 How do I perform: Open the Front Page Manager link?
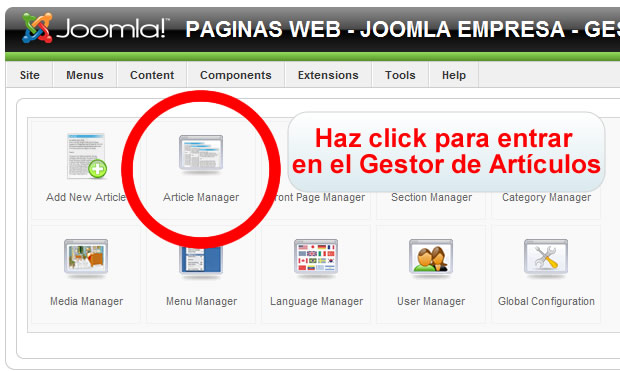pyautogui.click(x=319, y=197)
